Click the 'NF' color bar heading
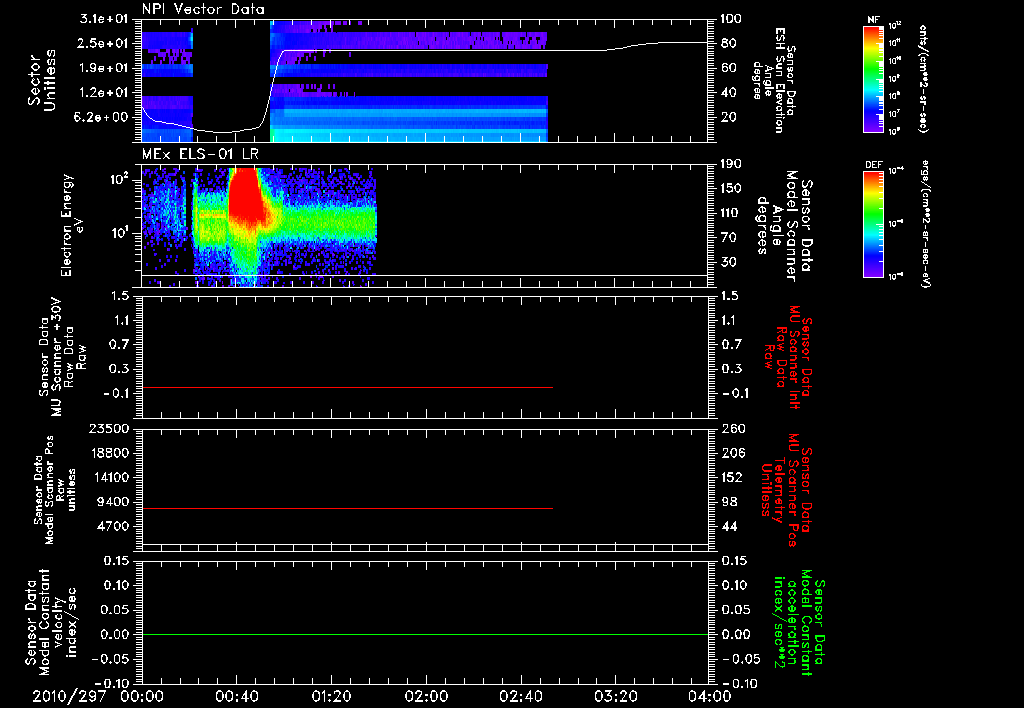The width and height of the screenshot is (1024, 708). tap(873, 20)
